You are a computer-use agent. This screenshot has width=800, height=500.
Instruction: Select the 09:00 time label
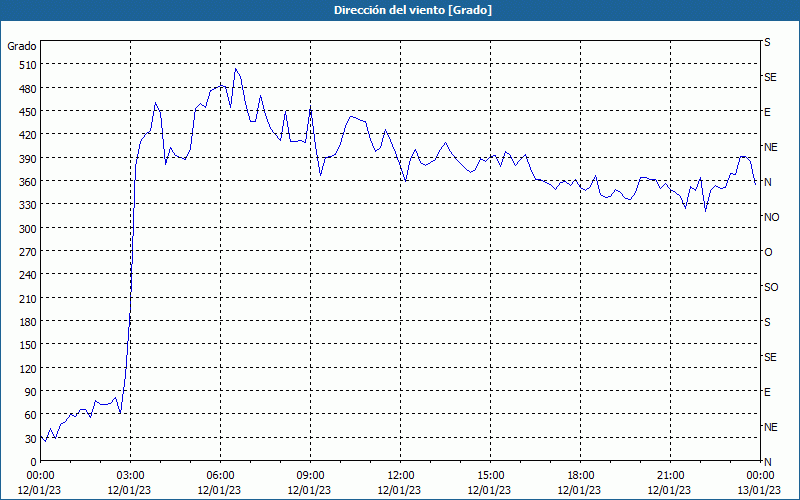[x=310, y=476]
